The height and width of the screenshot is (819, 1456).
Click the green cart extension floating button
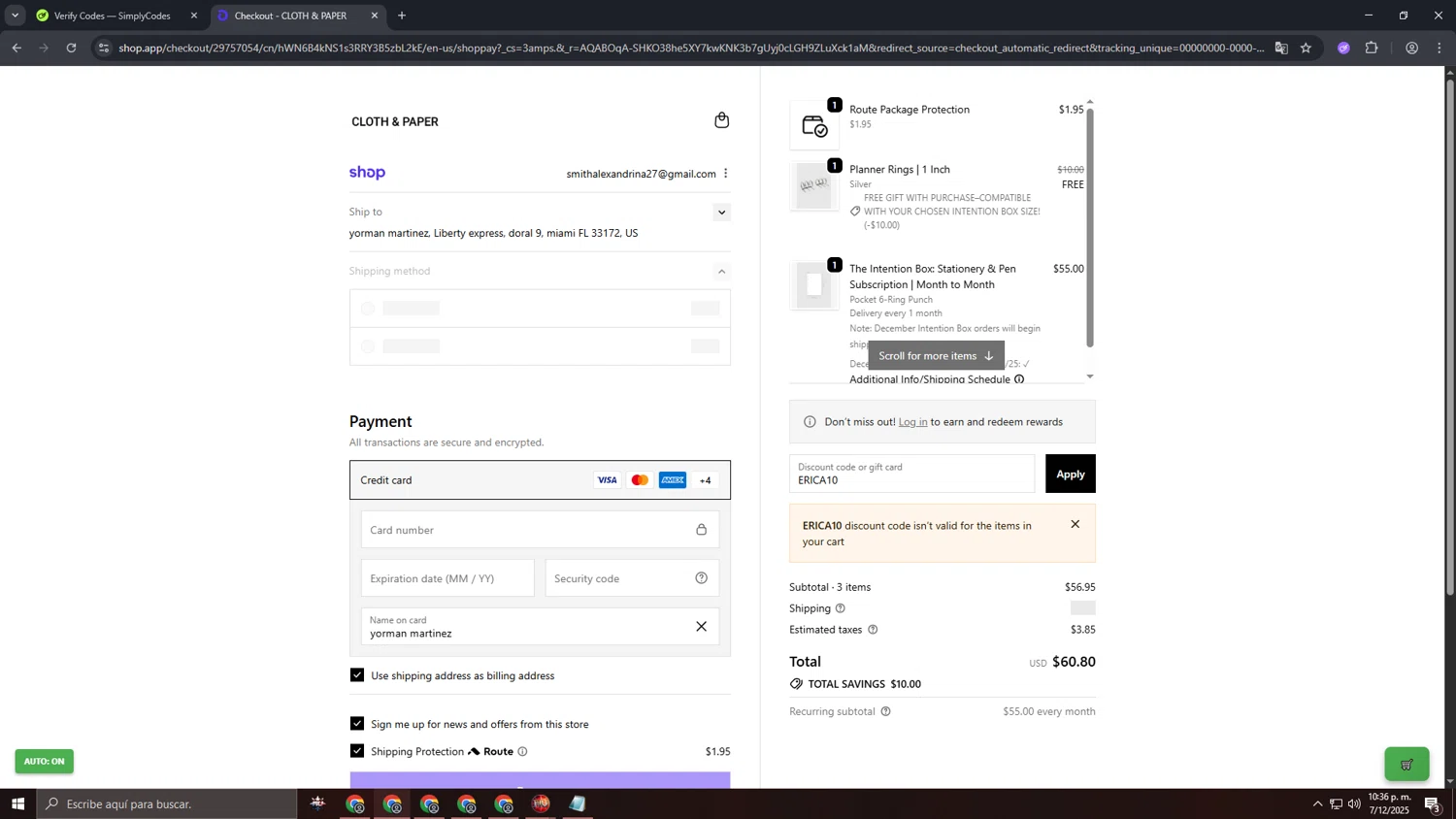[1406, 765]
